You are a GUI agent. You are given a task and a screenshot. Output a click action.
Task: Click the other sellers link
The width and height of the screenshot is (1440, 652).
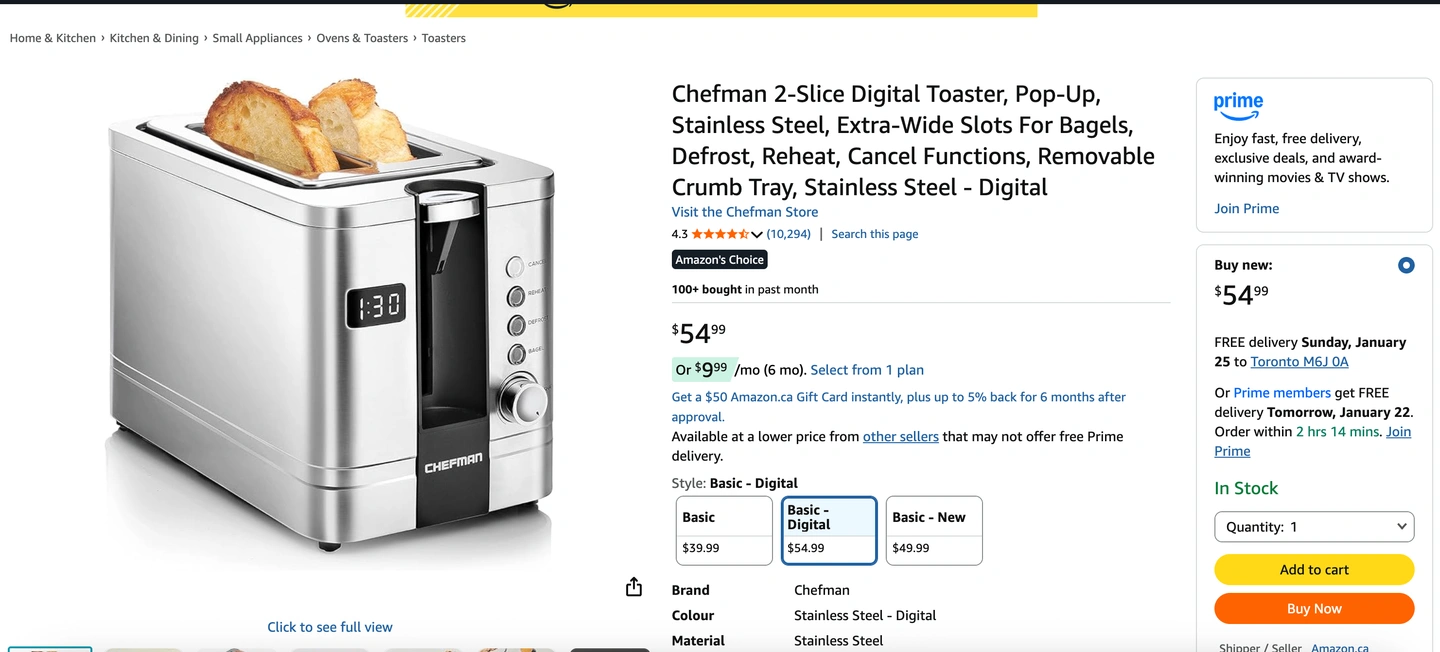[x=900, y=437]
